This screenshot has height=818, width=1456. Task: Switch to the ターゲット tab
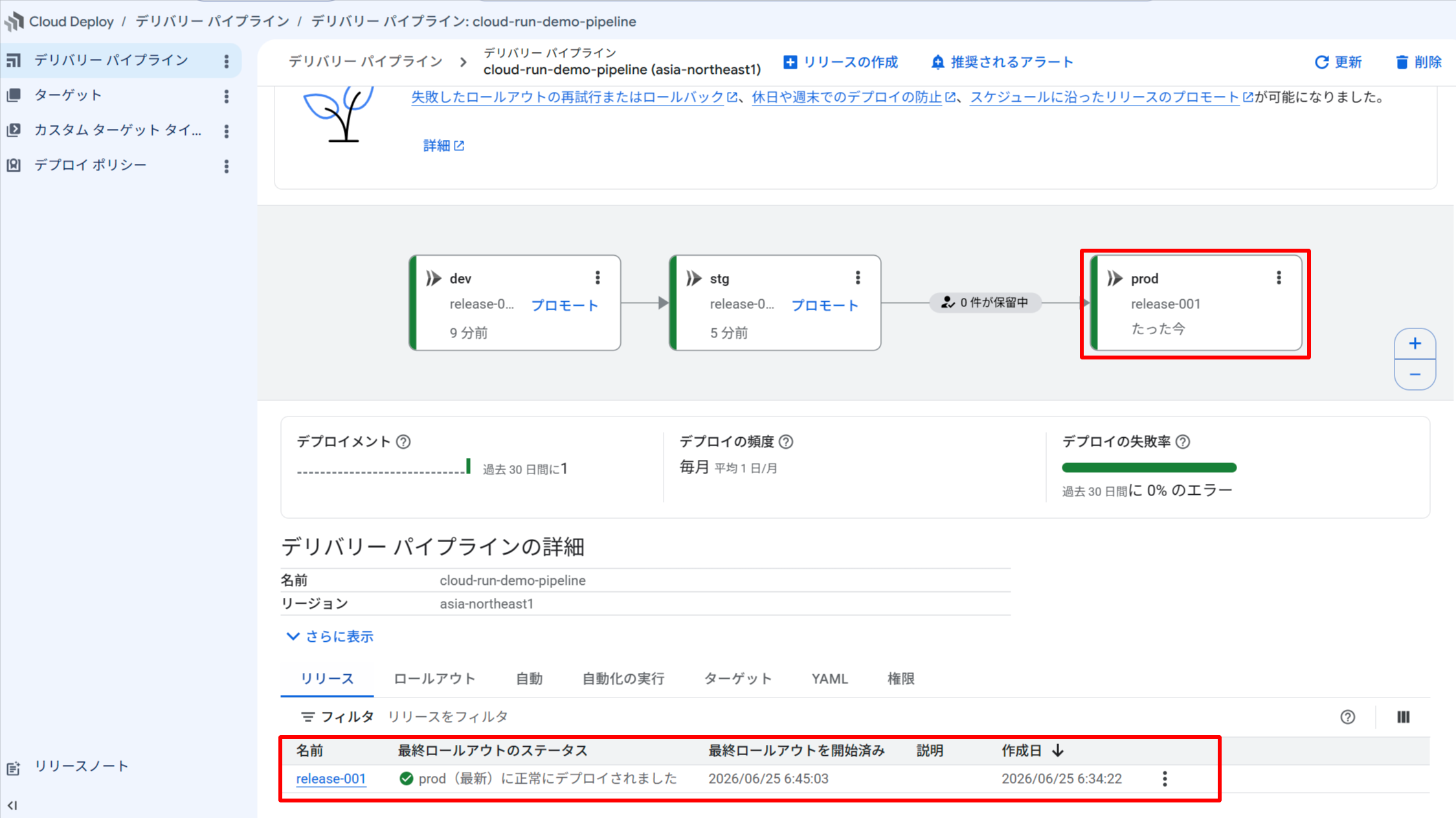(x=738, y=679)
